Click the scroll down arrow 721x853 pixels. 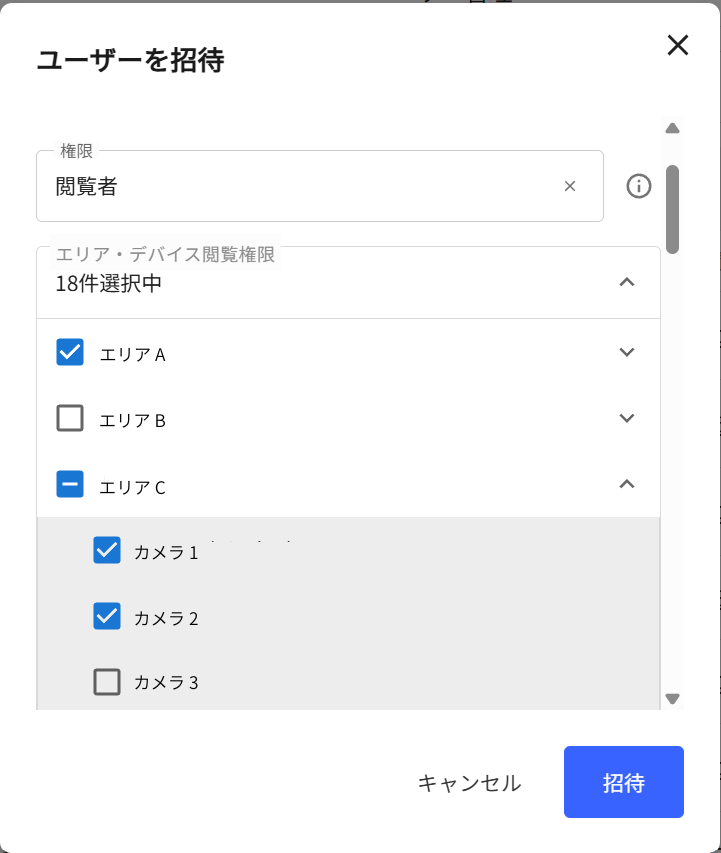(673, 699)
